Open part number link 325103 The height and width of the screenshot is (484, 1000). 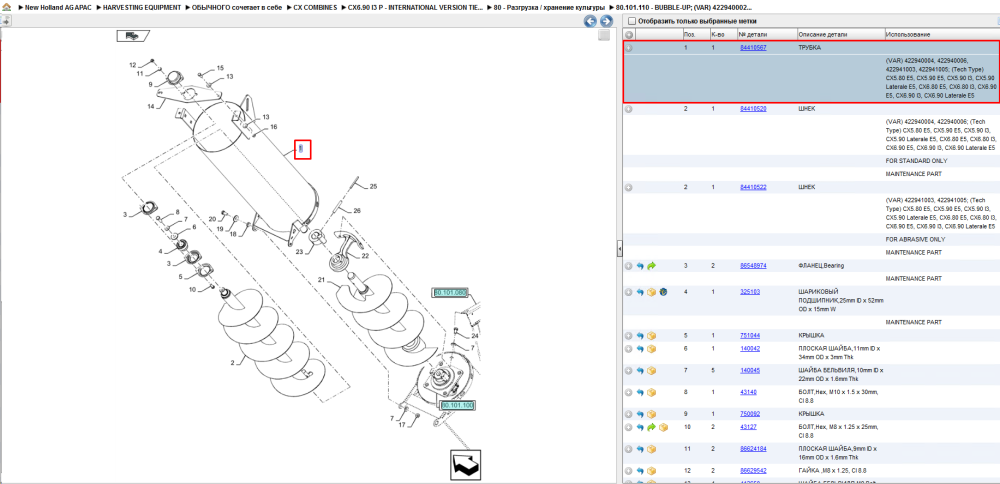(749, 291)
